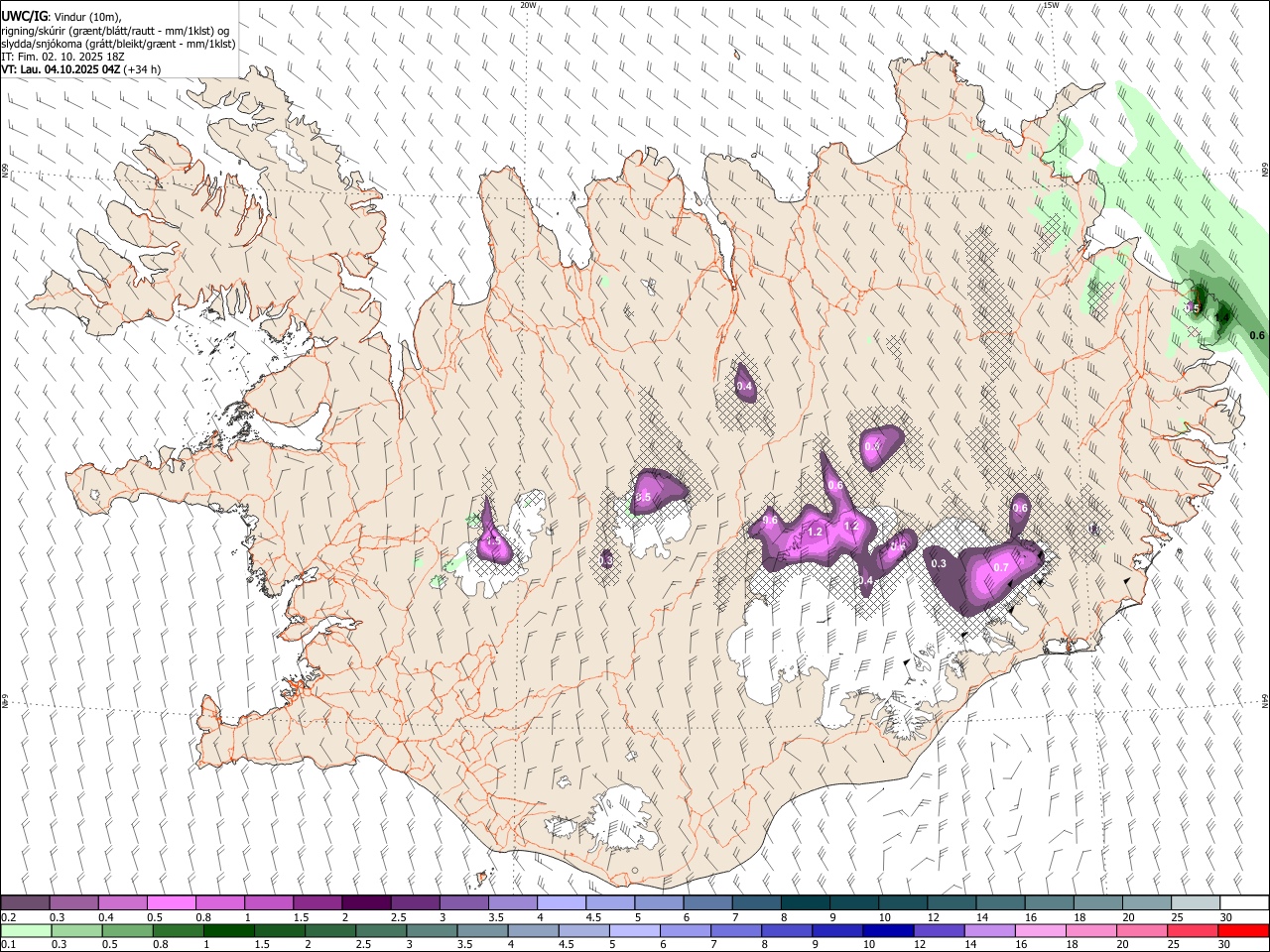The image size is (1270, 952).
Task: Select the dark navy rain swatch labeled 10
Action: coord(888,930)
